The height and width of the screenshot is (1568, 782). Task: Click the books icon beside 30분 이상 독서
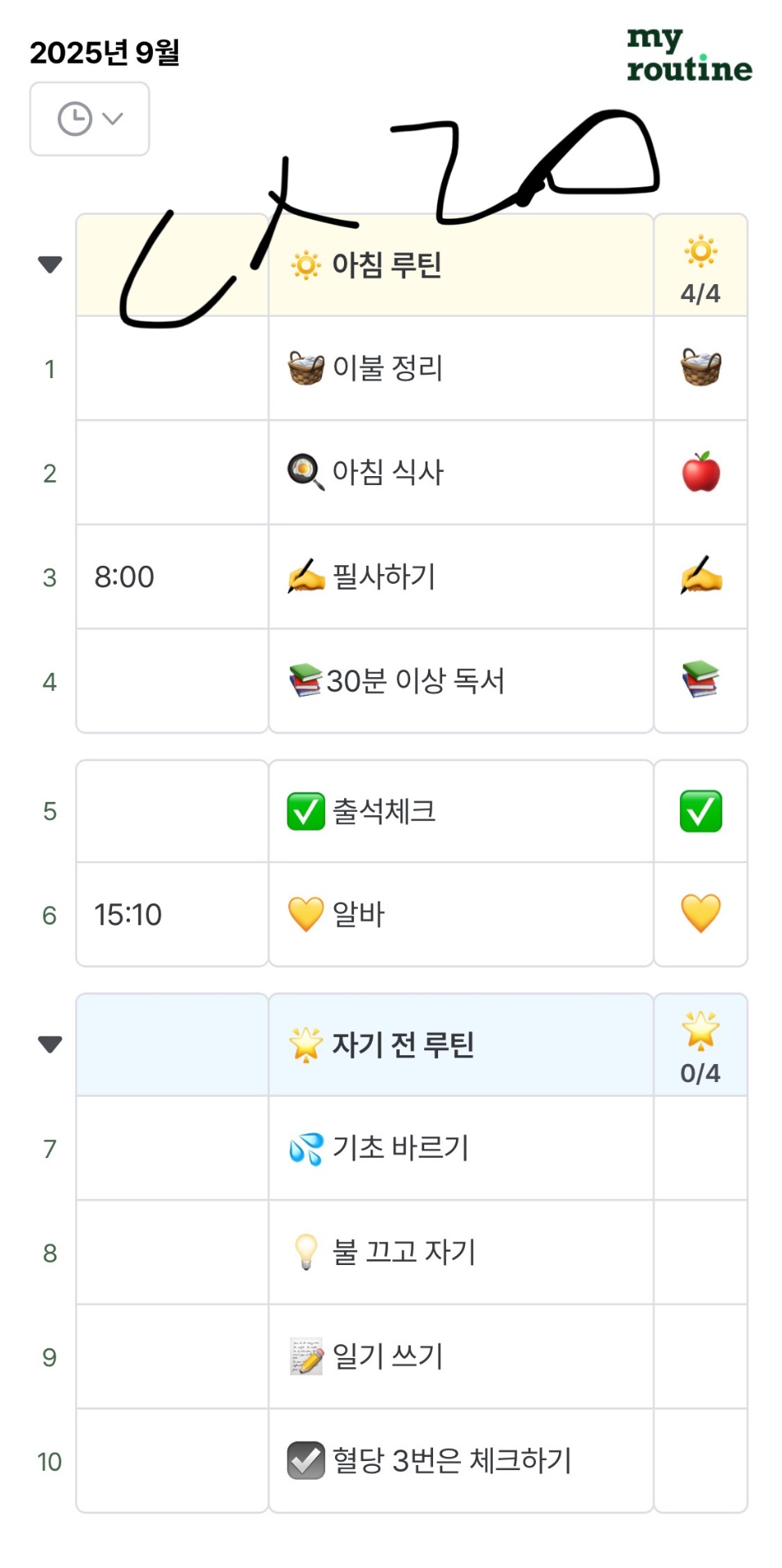(x=306, y=680)
